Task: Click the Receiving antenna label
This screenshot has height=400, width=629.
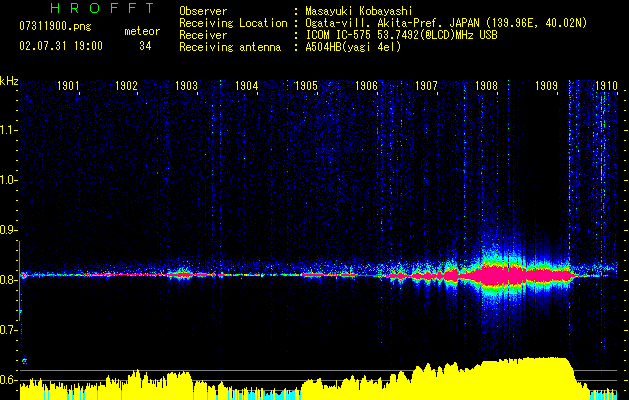Action: click(x=230, y=47)
